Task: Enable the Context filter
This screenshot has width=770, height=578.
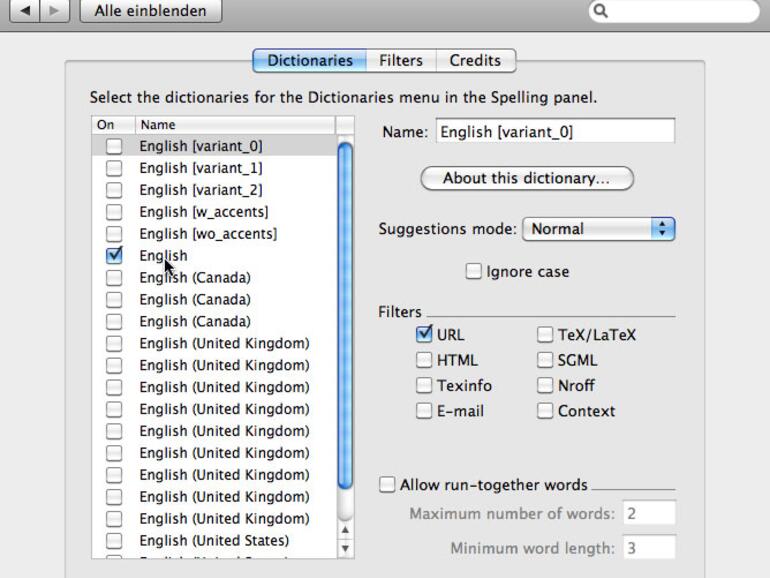Action: (x=545, y=411)
